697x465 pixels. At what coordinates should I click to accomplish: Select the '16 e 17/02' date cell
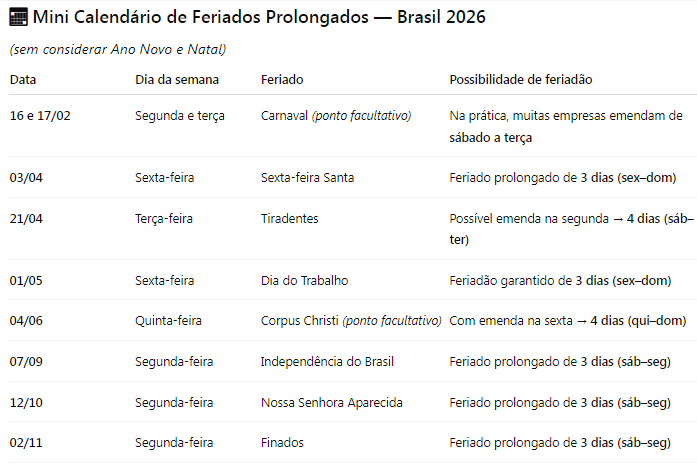[x=40, y=116]
